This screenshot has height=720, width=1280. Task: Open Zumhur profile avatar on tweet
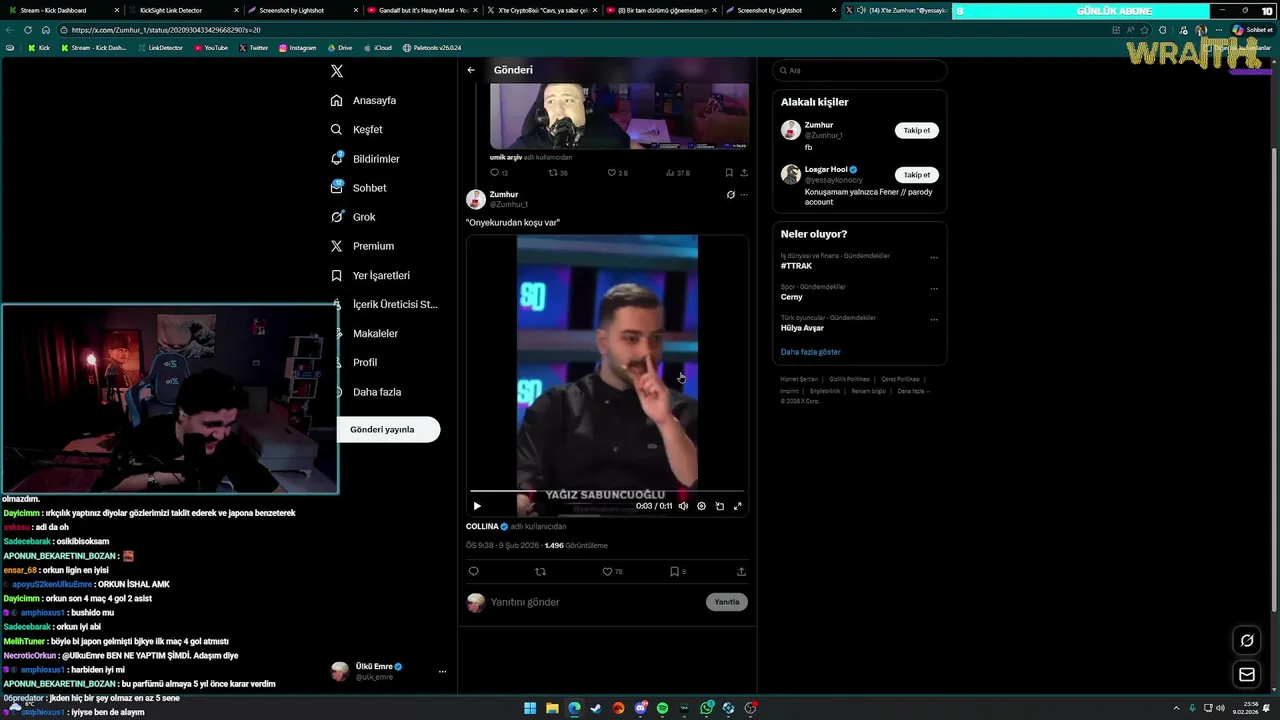pos(476,199)
